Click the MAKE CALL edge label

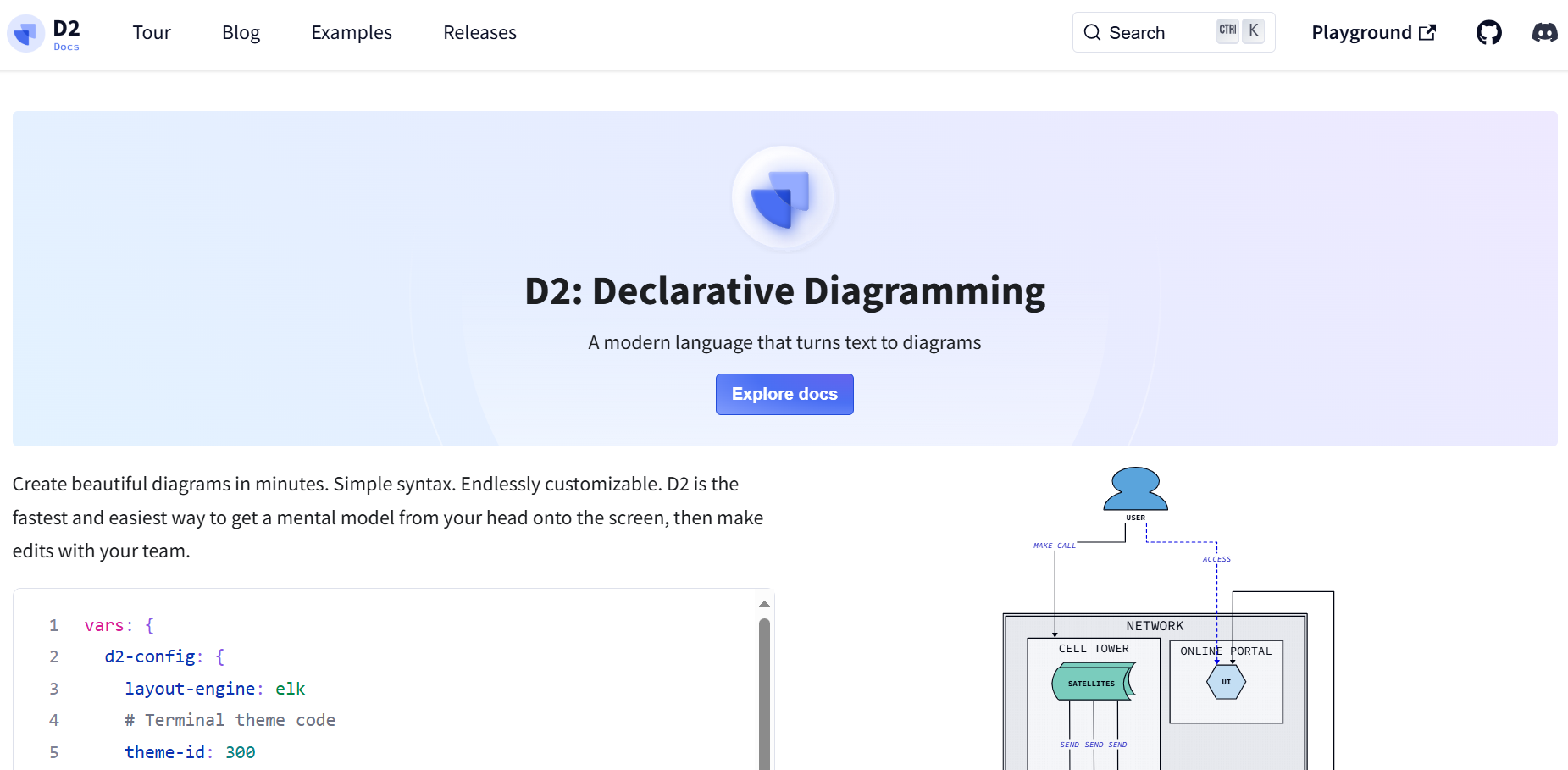pyautogui.click(x=1055, y=546)
